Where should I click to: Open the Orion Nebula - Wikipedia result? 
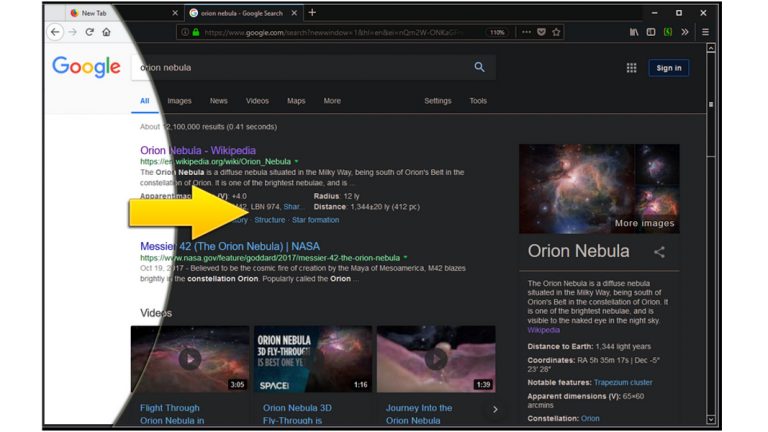198,150
